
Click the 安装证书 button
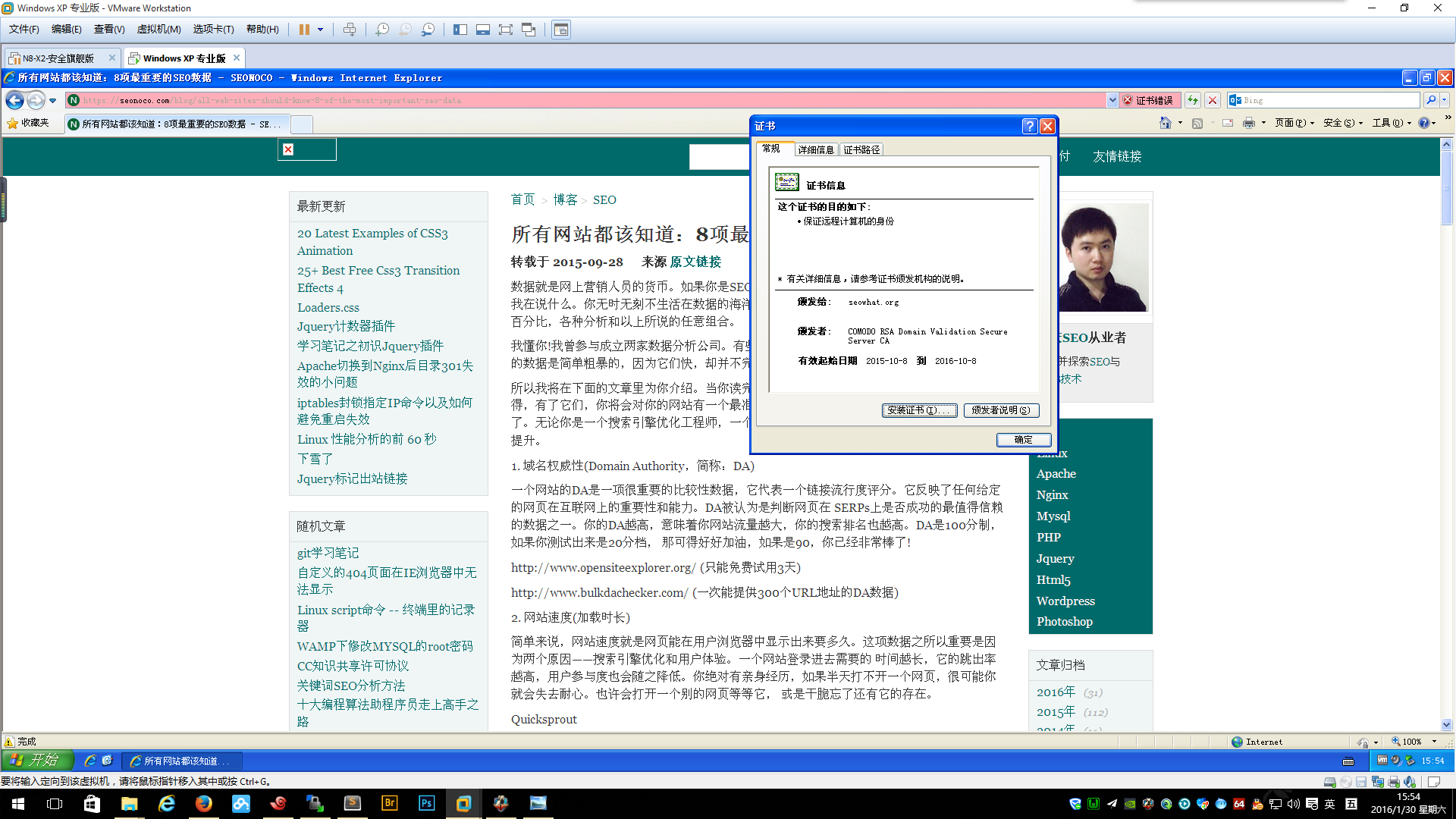coord(919,410)
